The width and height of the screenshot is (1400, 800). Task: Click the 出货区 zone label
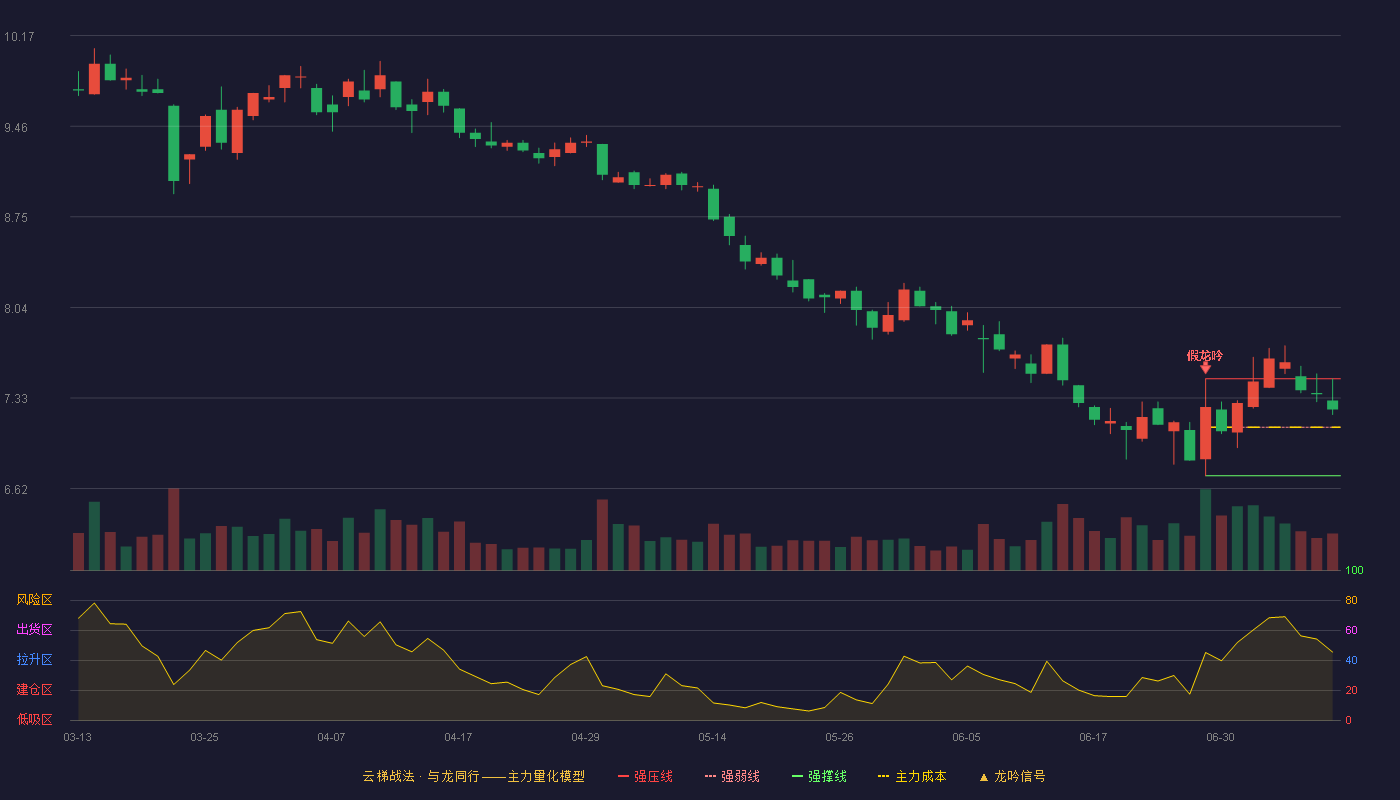point(34,630)
